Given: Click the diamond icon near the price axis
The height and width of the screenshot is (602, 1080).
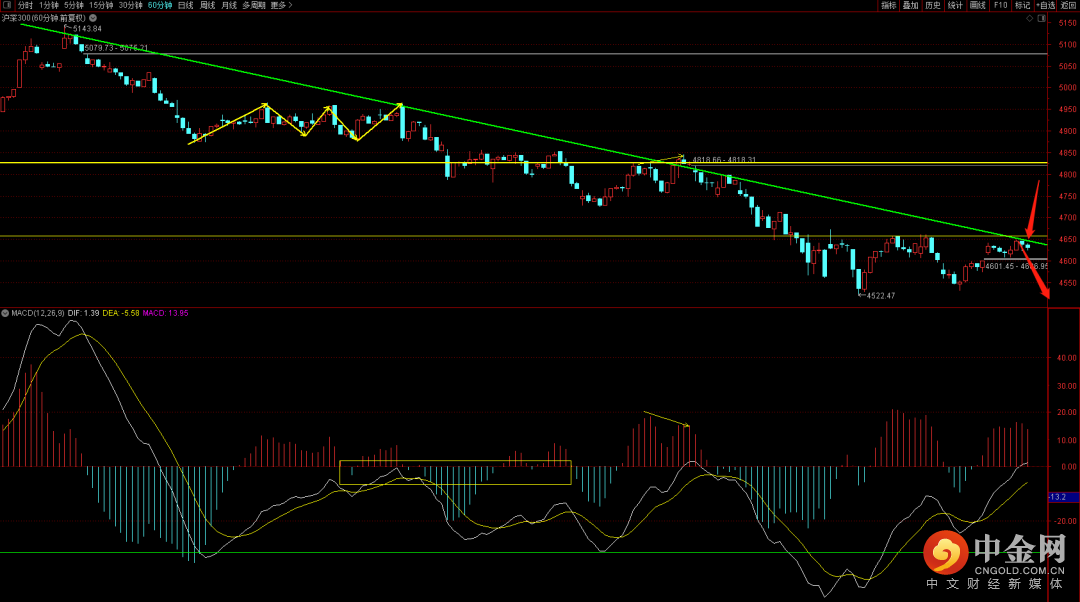Looking at the screenshot, I should tap(1027, 18).
